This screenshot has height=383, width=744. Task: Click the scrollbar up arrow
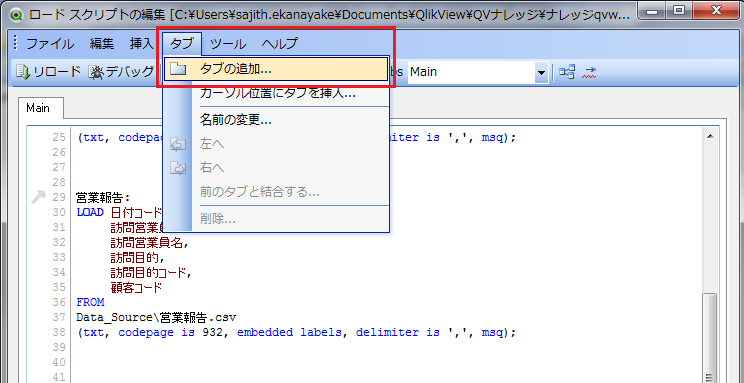710,137
